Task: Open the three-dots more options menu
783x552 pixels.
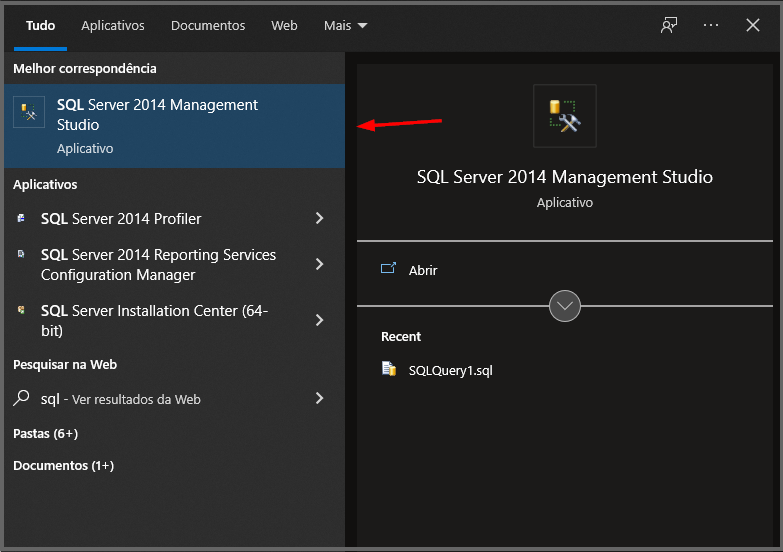Action: click(711, 25)
